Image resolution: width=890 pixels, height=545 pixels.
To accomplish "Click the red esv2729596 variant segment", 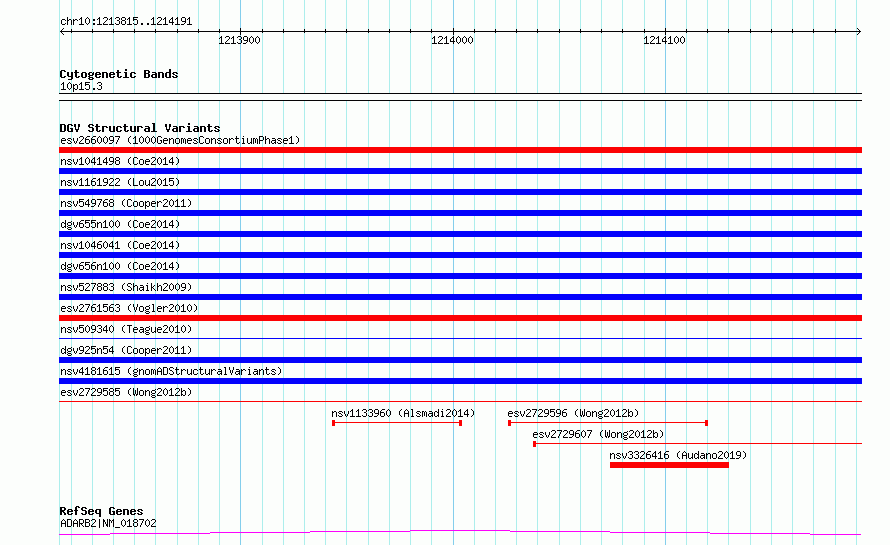I will pos(608,423).
